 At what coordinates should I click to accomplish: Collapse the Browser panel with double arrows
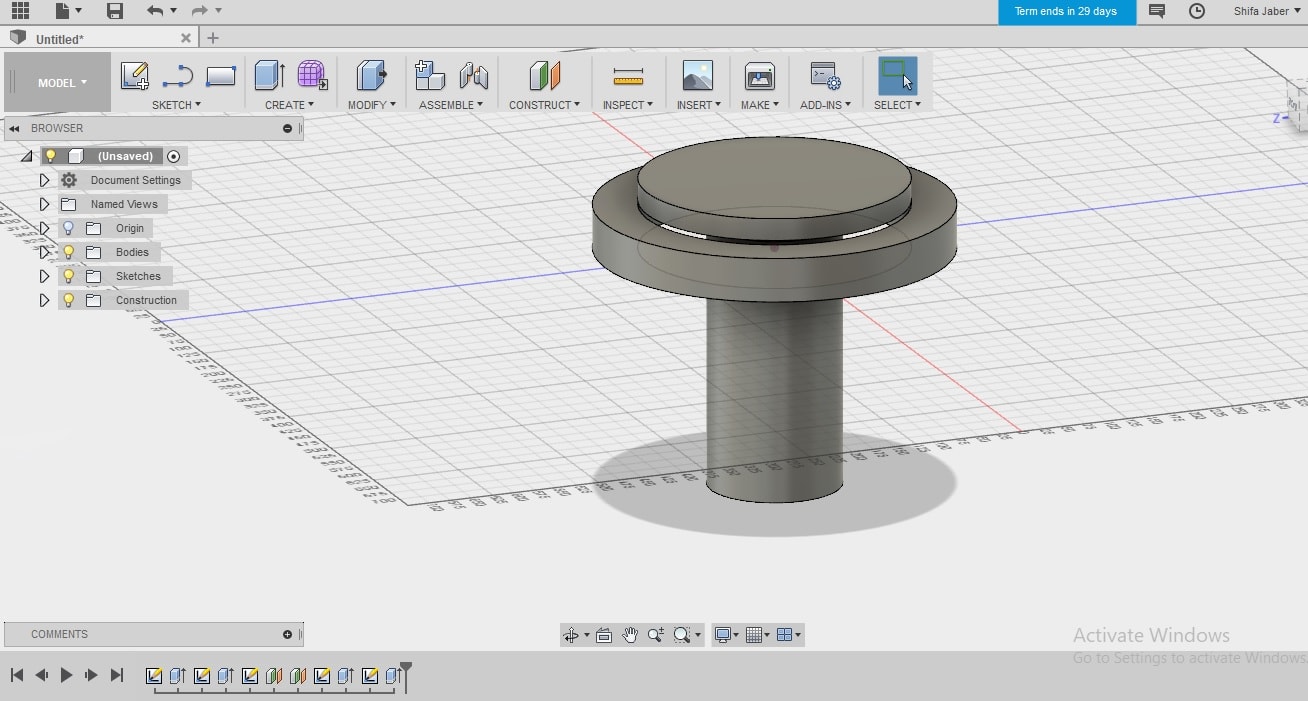click(x=15, y=128)
